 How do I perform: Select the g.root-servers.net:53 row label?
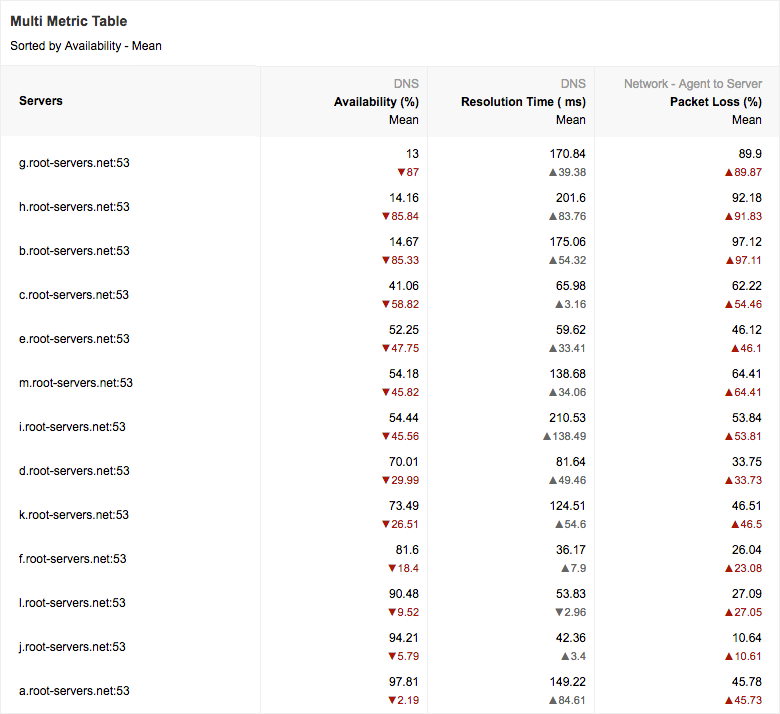click(74, 163)
